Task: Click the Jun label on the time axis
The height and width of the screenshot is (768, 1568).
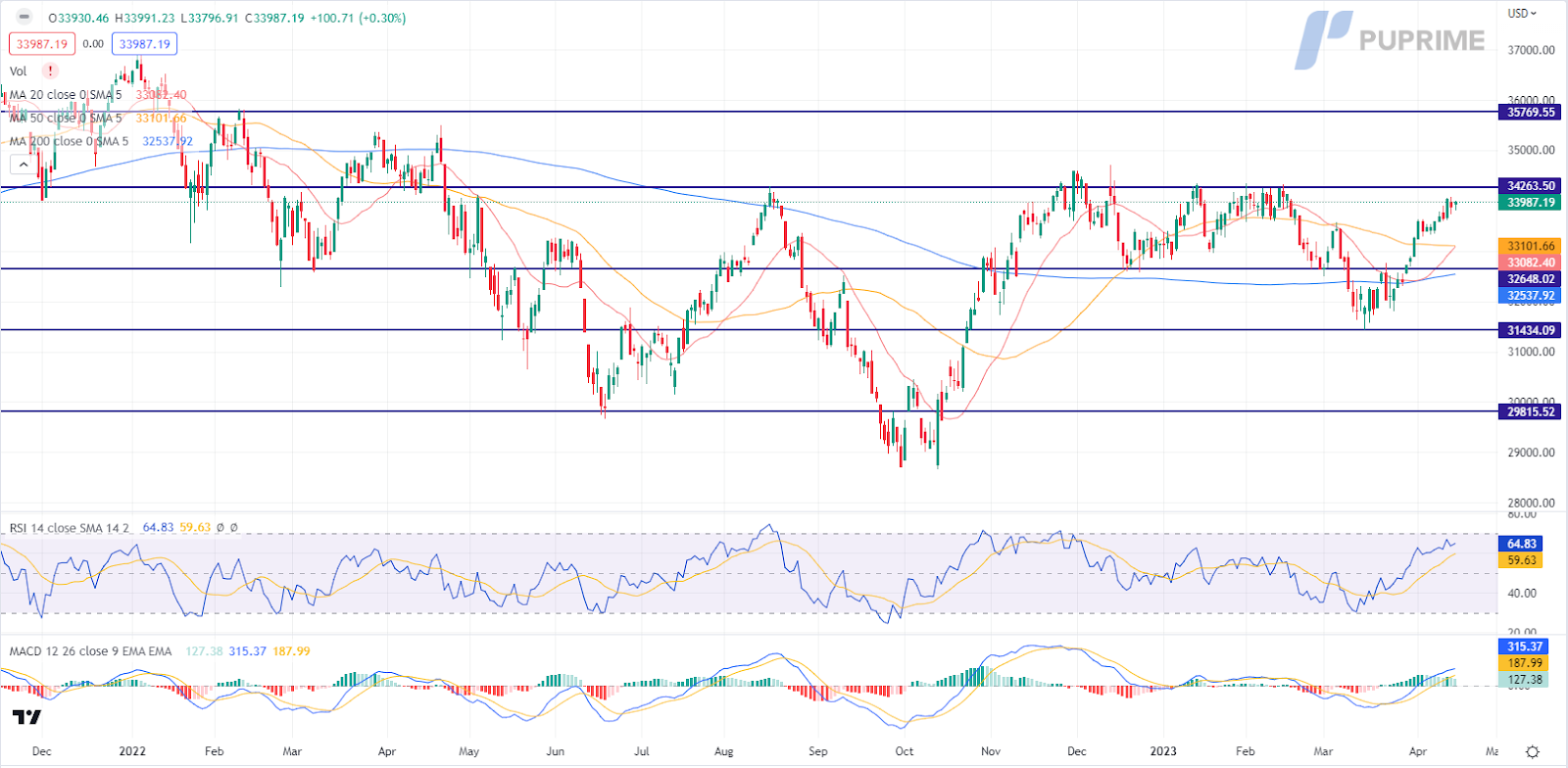Action: (x=555, y=751)
